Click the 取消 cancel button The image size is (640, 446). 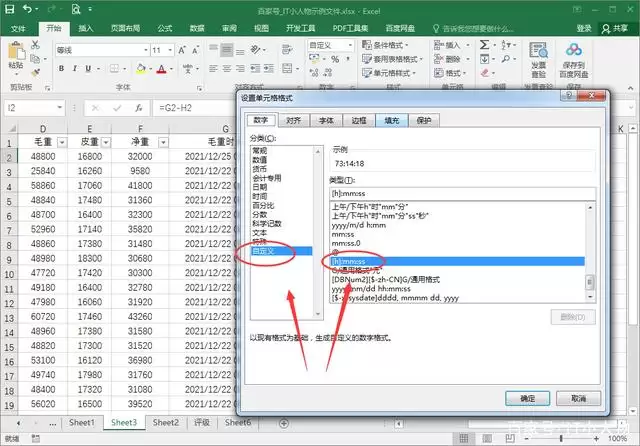578,398
